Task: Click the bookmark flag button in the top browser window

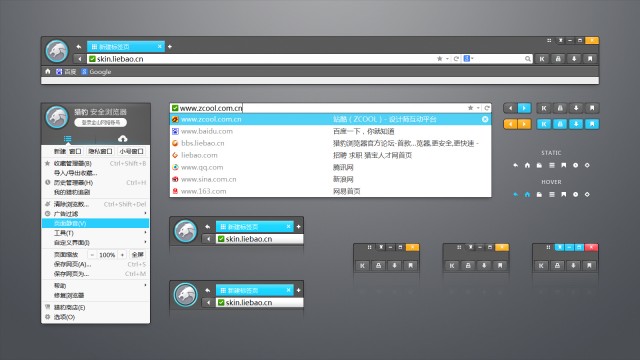Action: (x=590, y=59)
